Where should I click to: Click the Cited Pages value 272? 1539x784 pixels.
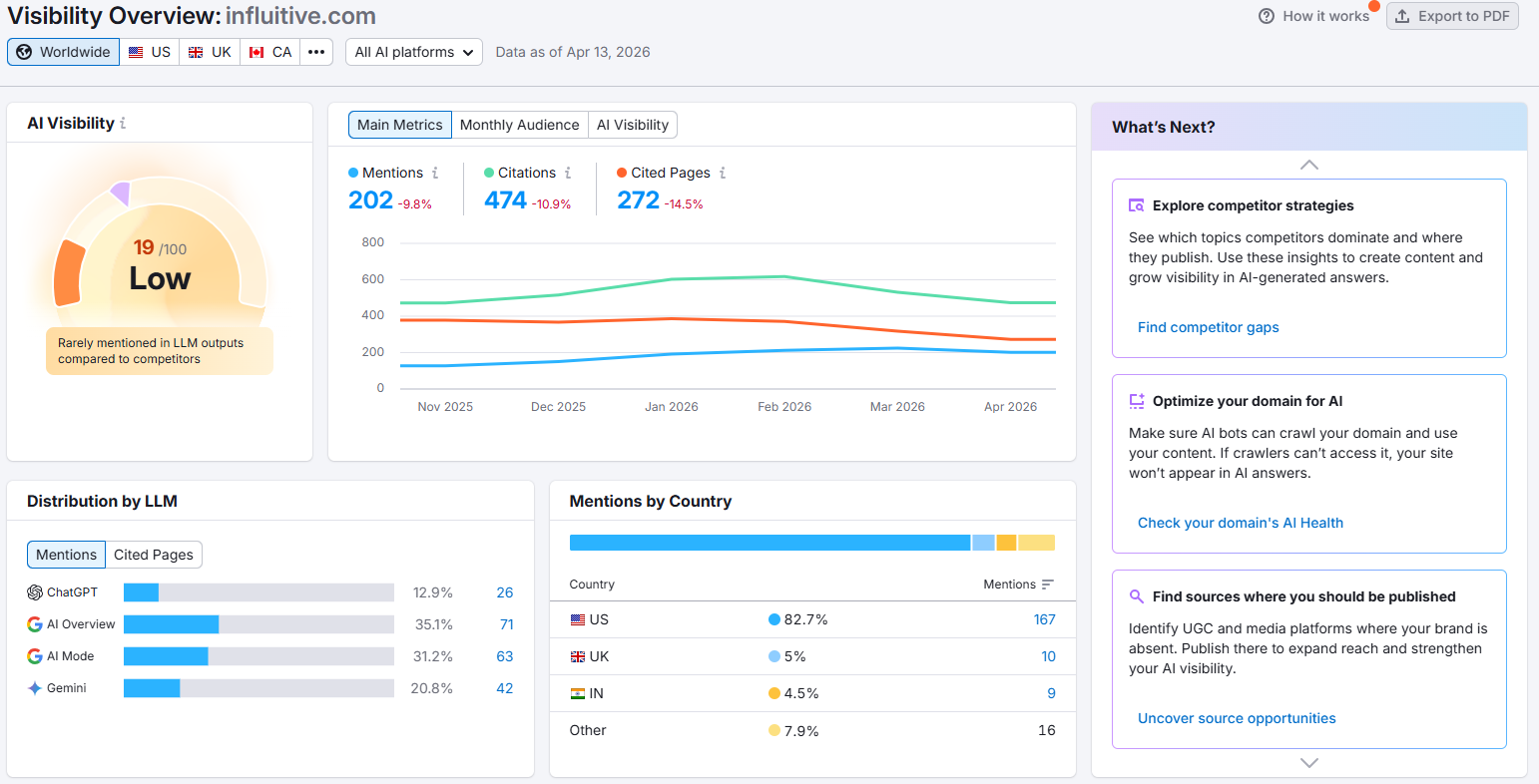pyautogui.click(x=638, y=200)
